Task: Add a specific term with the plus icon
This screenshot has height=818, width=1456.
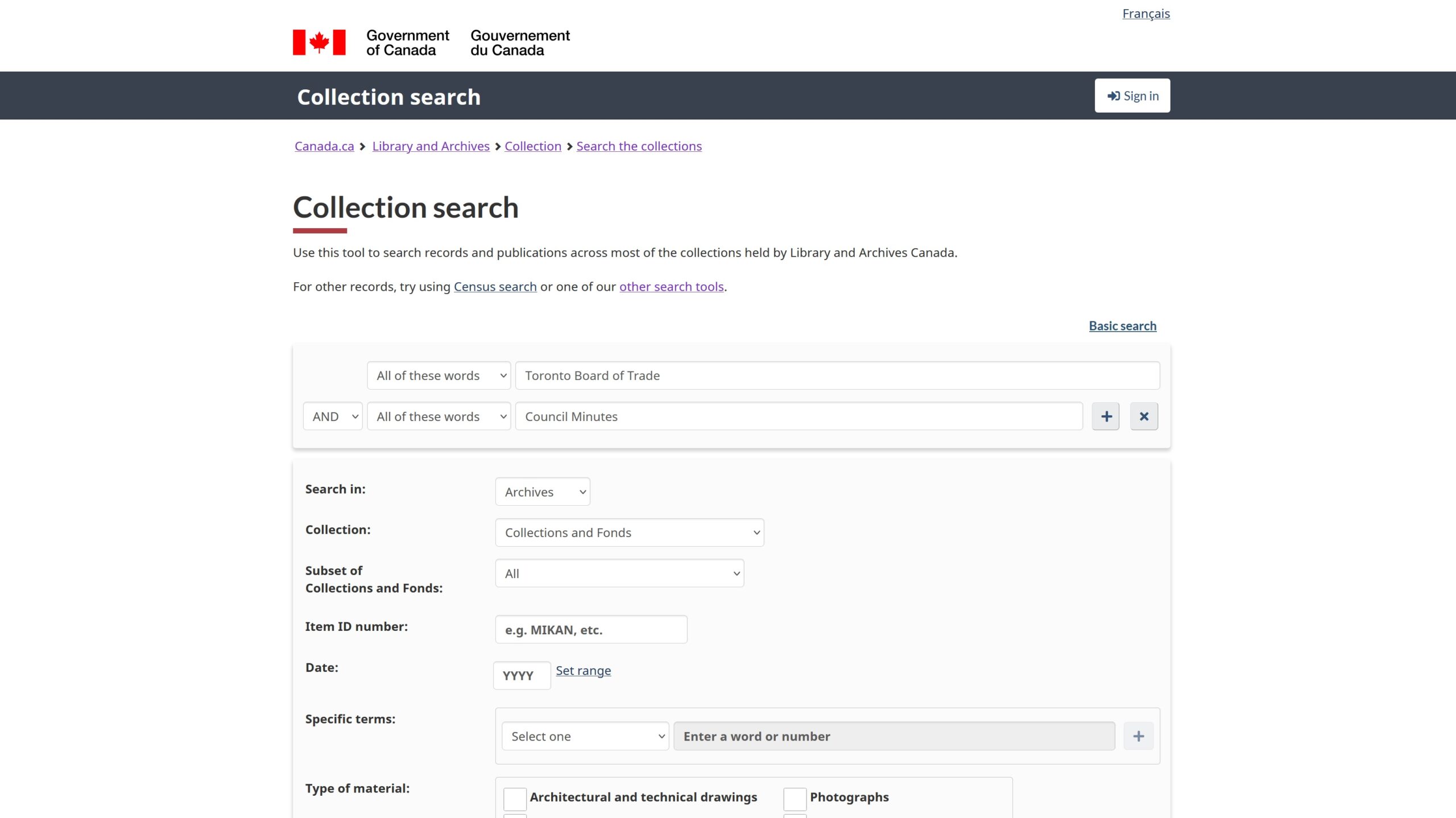Action: (1138, 736)
